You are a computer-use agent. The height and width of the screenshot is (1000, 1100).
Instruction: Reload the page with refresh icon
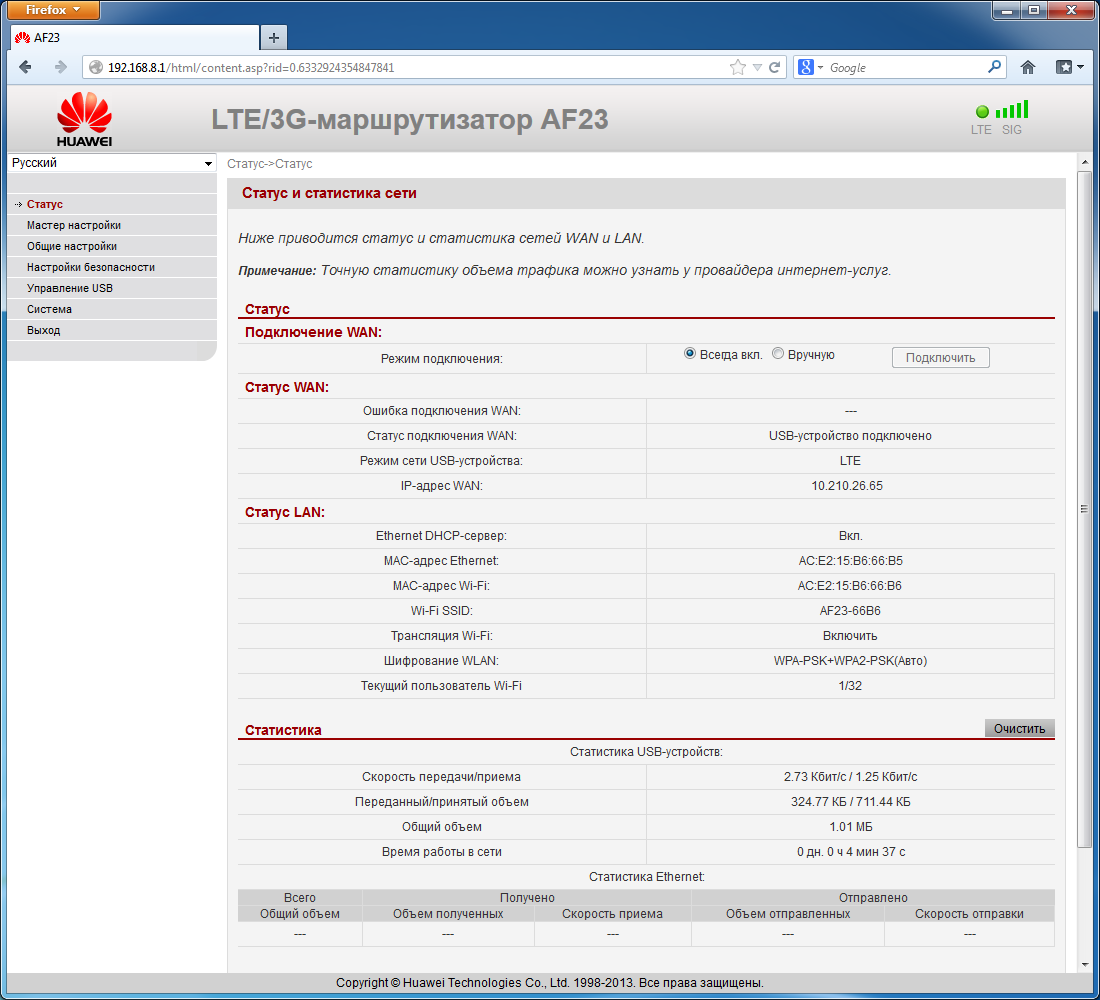click(774, 67)
